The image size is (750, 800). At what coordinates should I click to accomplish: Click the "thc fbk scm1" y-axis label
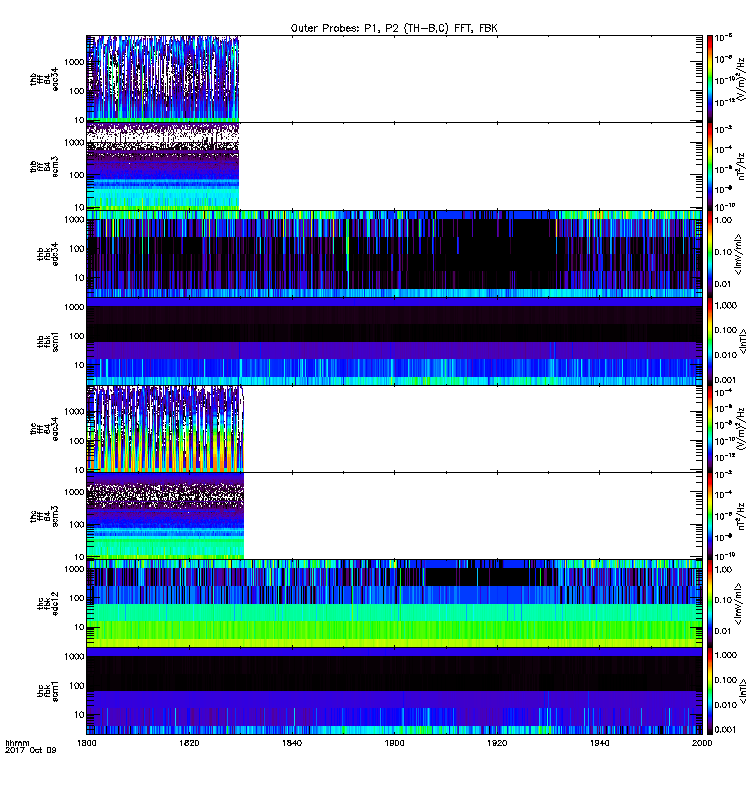[x=48, y=691]
